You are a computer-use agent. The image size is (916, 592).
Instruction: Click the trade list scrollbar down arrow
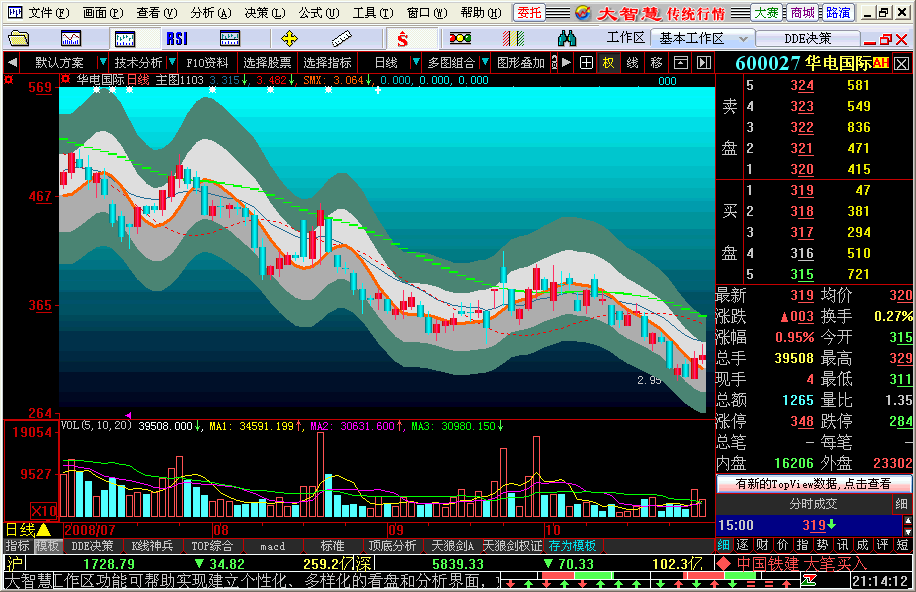pyautogui.click(x=907, y=531)
